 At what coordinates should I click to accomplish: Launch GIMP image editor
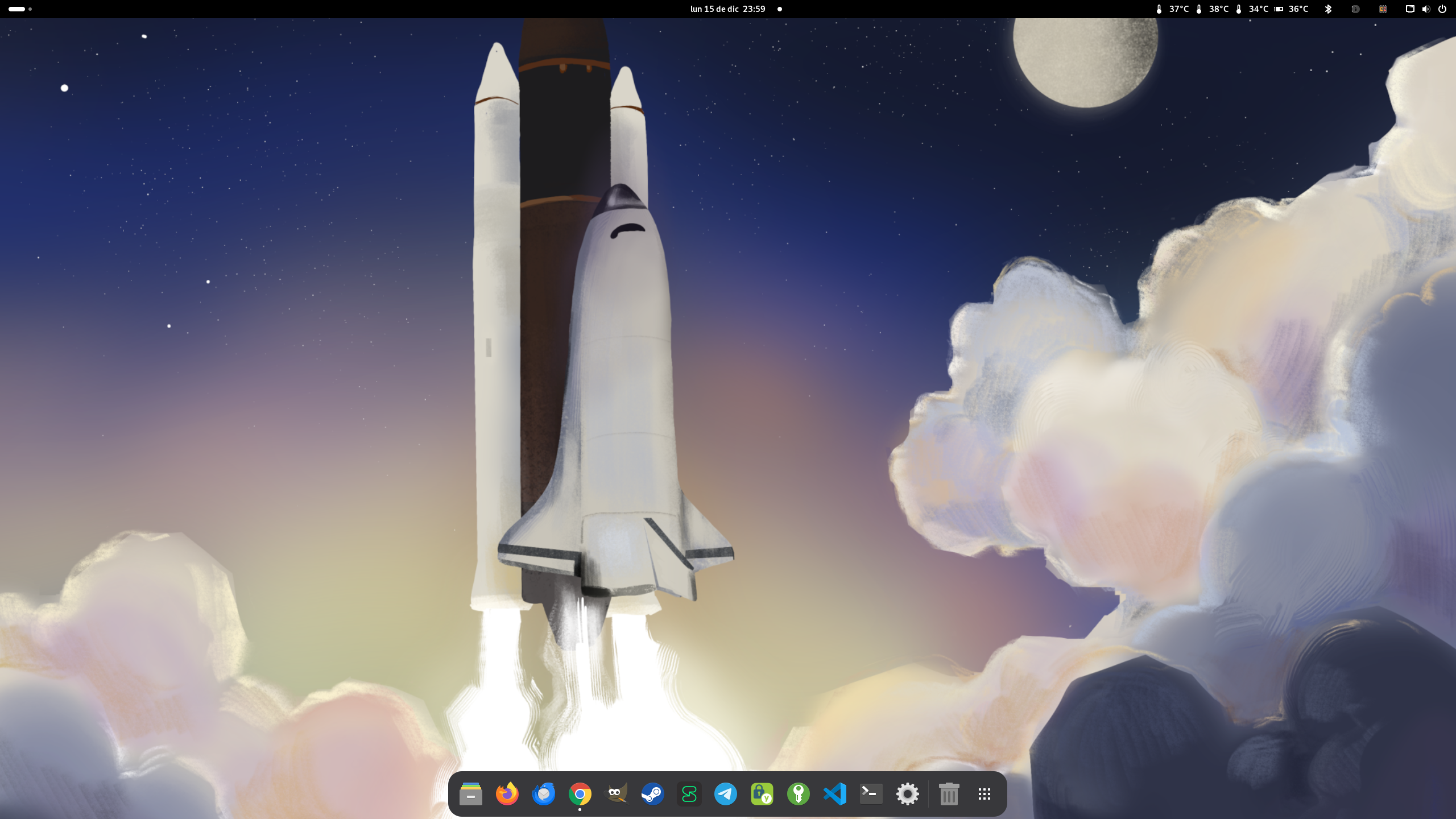[616, 794]
